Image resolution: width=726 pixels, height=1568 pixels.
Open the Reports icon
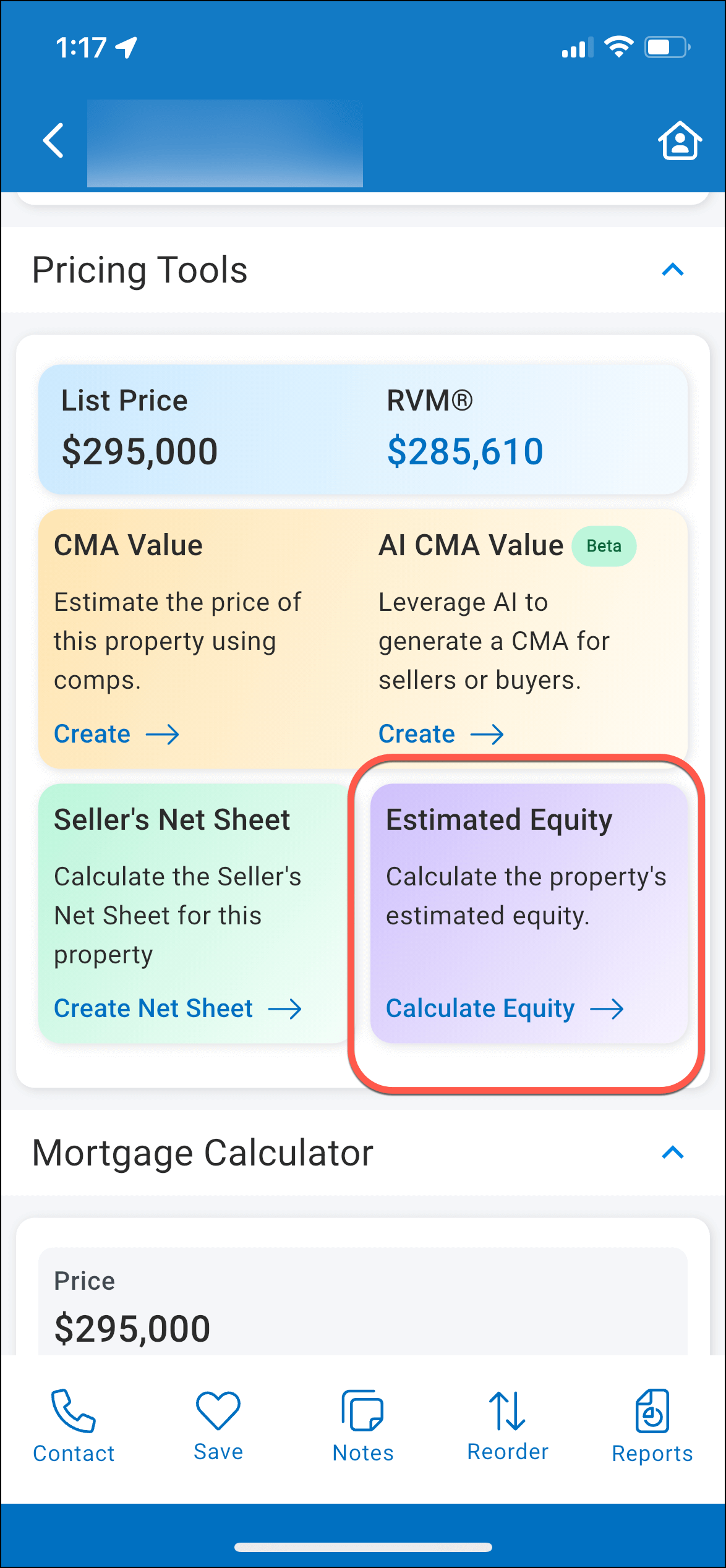[652, 1416]
